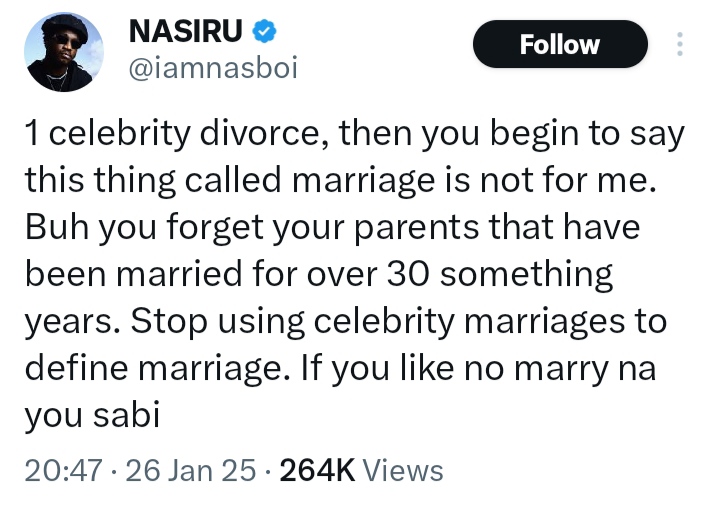The height and width of the screenshot is (509, 720).
Task: Follow the NASIRU account
Action: pos(560,45)
